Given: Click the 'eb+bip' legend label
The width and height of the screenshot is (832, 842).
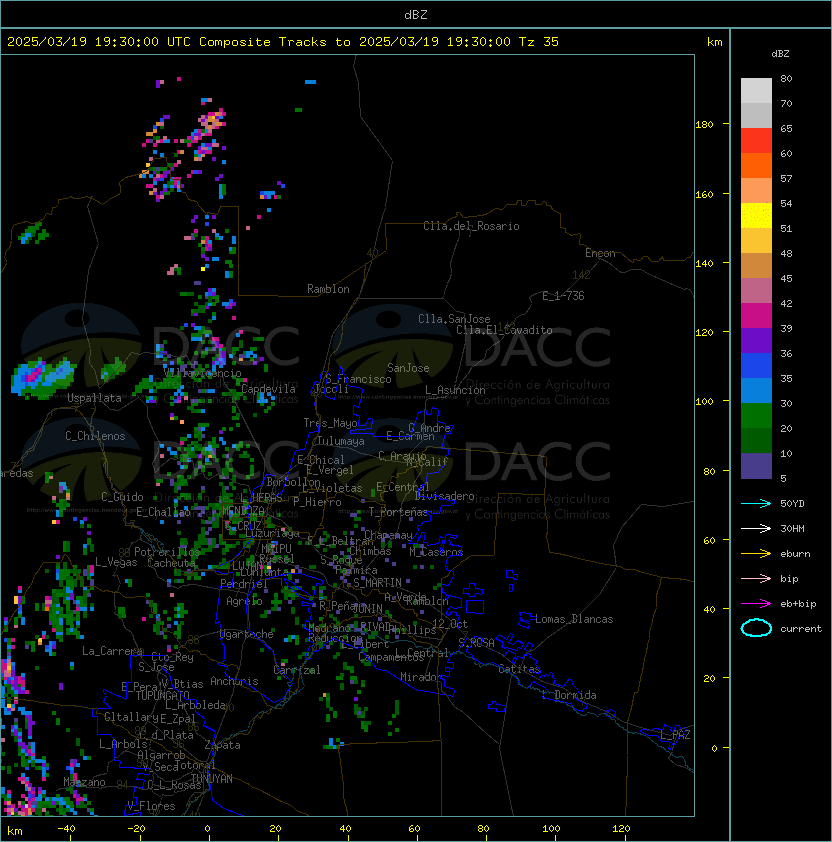Looking at the screenshot, I should click(x=798, y=604).
